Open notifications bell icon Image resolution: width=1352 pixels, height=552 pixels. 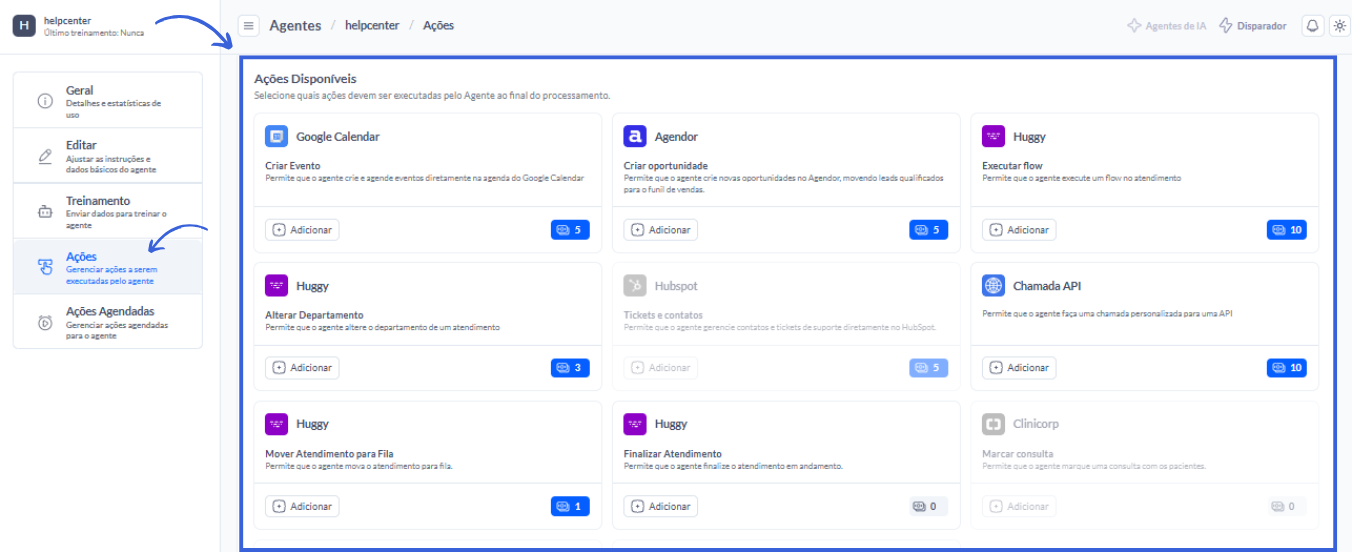coord(1311,26)
